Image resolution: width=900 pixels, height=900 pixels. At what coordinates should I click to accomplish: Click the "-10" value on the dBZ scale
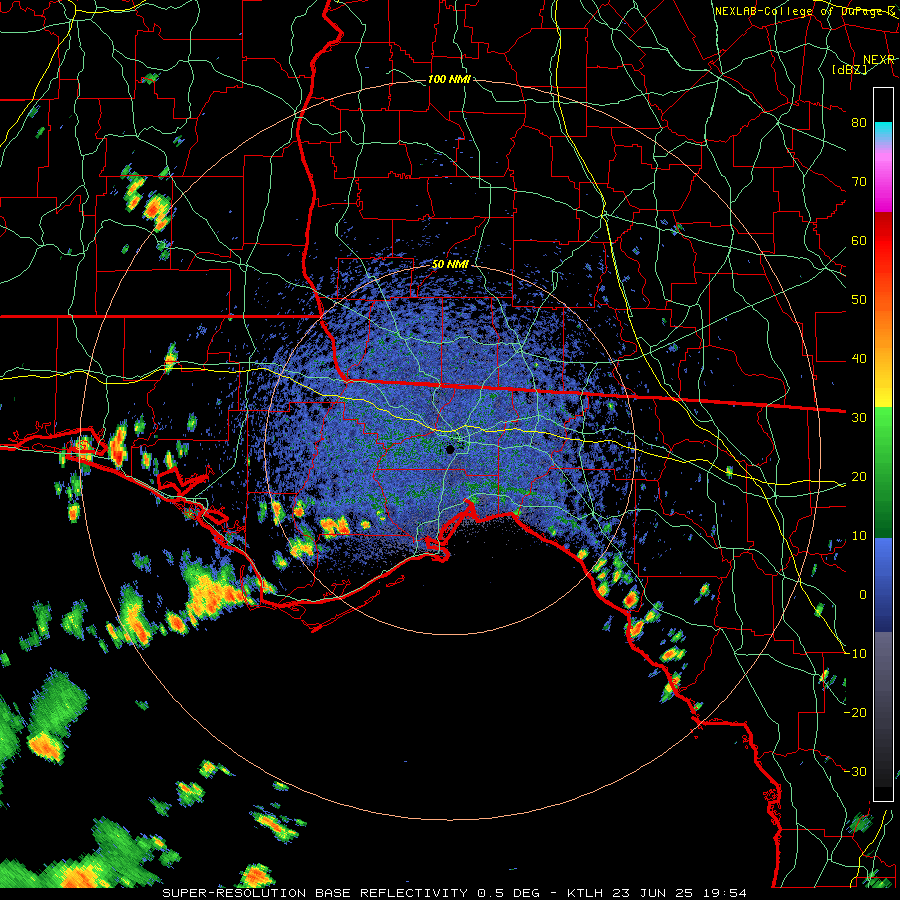855,654
